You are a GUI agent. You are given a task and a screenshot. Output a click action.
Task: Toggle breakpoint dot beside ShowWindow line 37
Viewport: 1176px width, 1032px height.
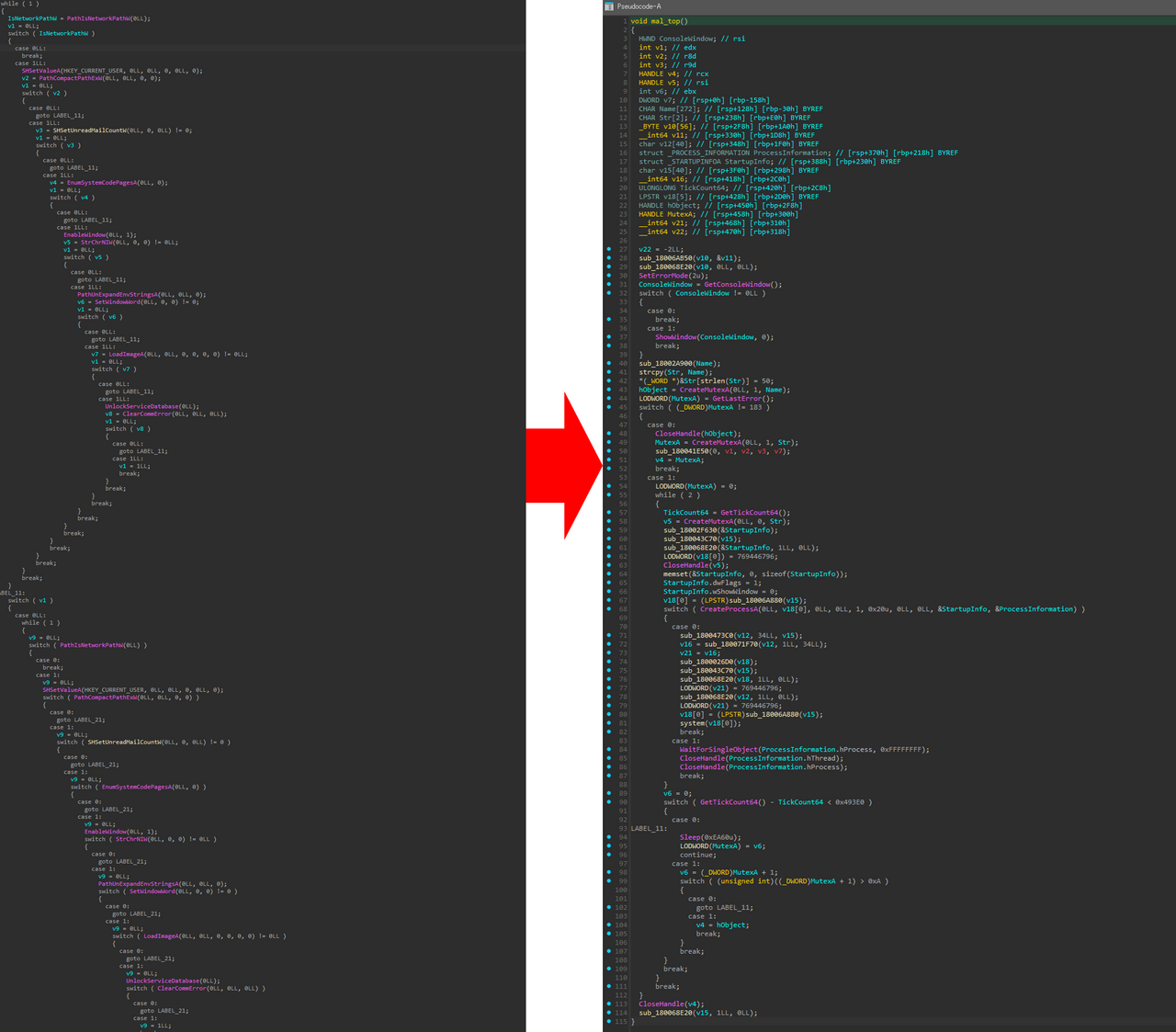click(x=608, y=337)
